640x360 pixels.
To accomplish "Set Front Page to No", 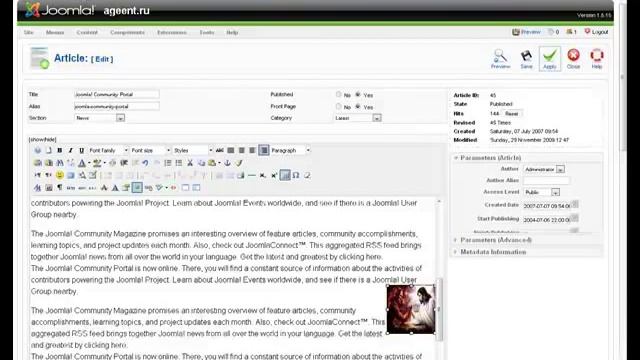I will (338, 107).
